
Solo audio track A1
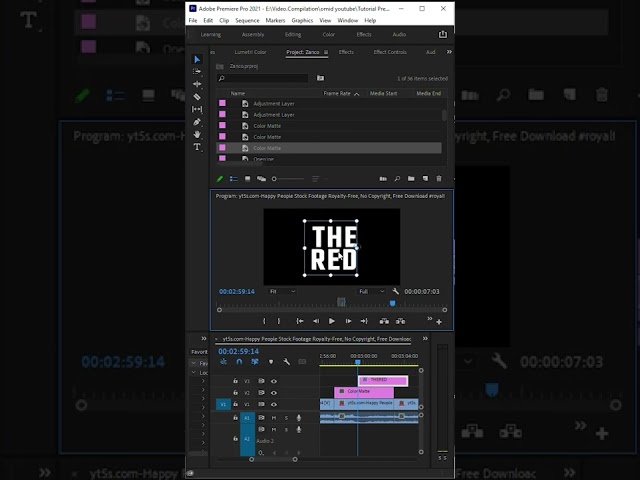click(x=286, y=418)
